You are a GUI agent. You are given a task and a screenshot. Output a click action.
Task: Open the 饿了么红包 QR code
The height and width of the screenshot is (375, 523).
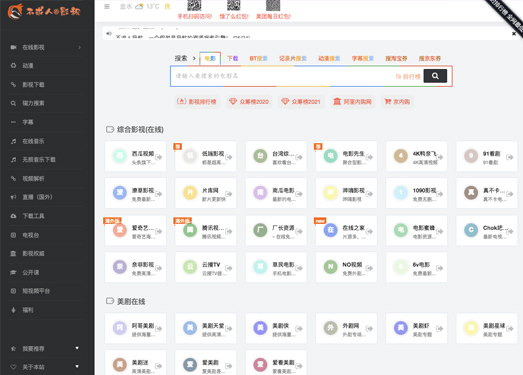coord(233,5)
